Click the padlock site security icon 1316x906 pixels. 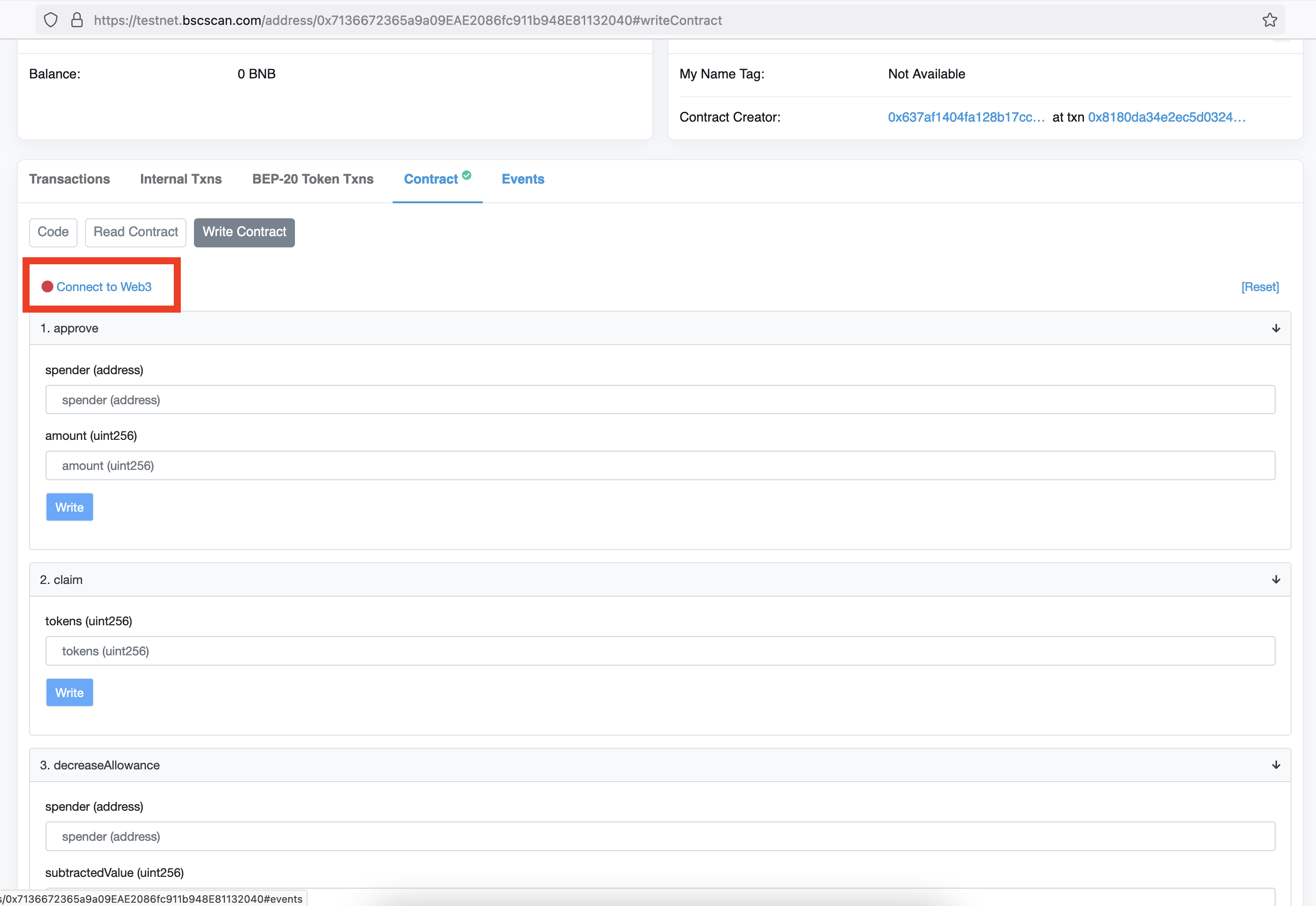(77, 21)
